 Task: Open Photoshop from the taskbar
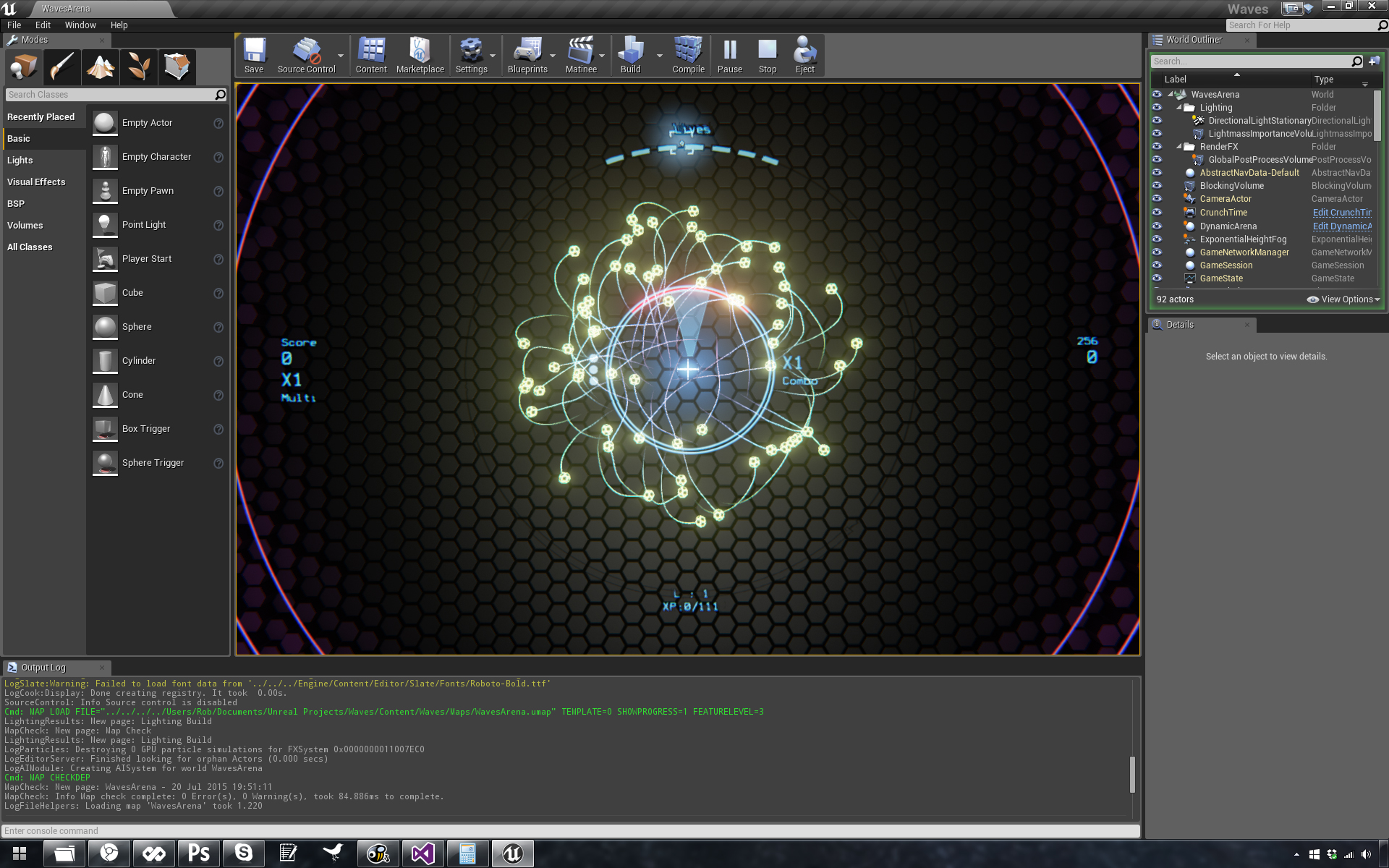pos(199,854)
